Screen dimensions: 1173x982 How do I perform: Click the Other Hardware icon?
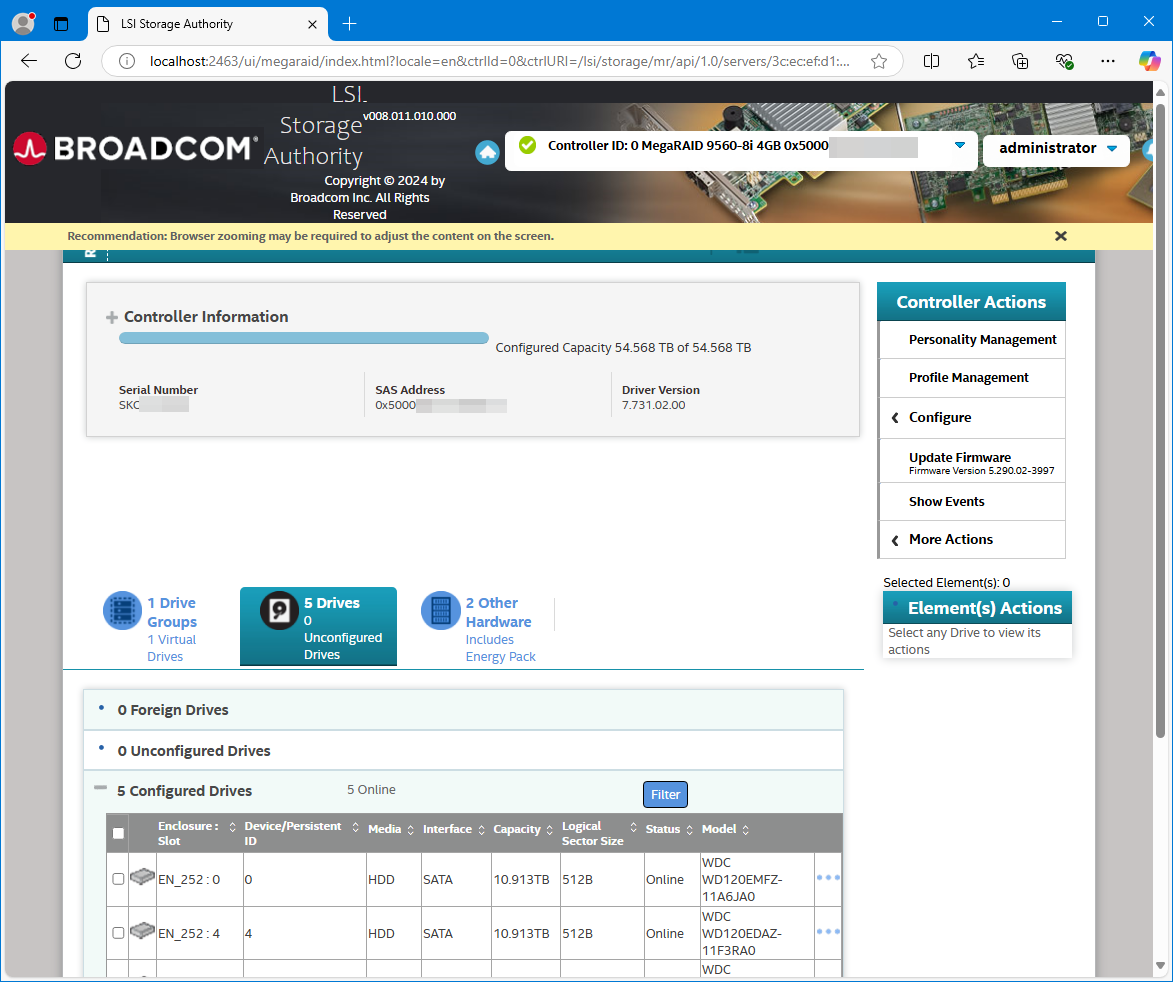pyautogui.click(x=441, y=610)
